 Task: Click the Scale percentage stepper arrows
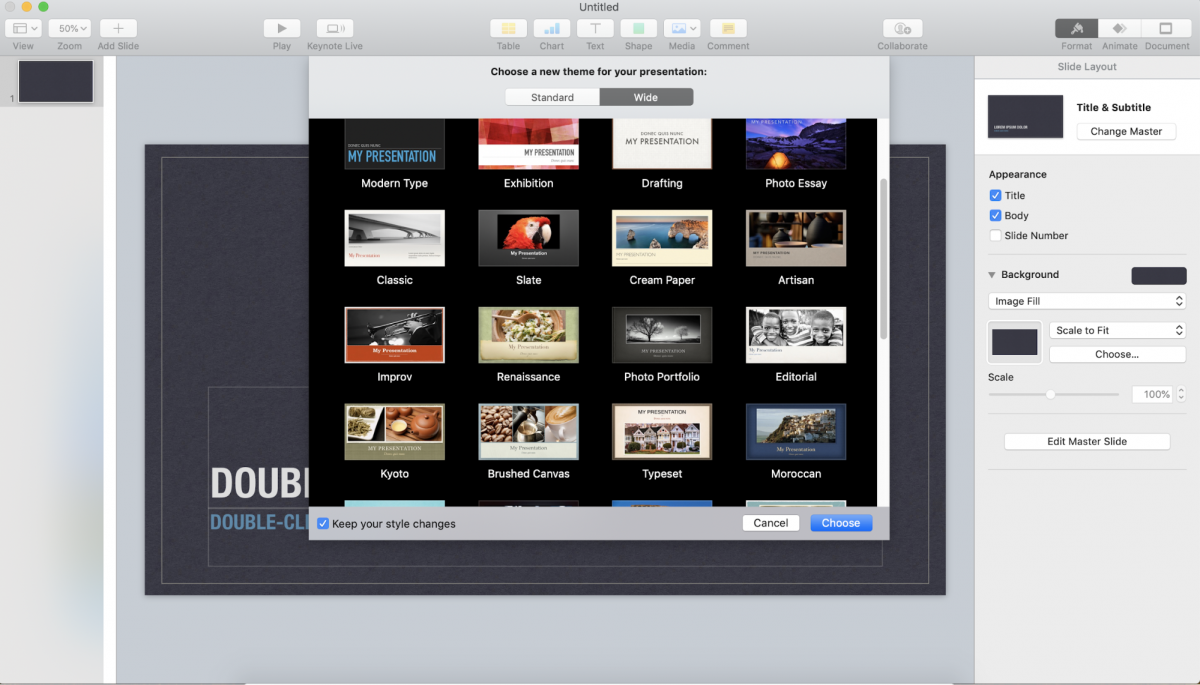coord(1181,395)
